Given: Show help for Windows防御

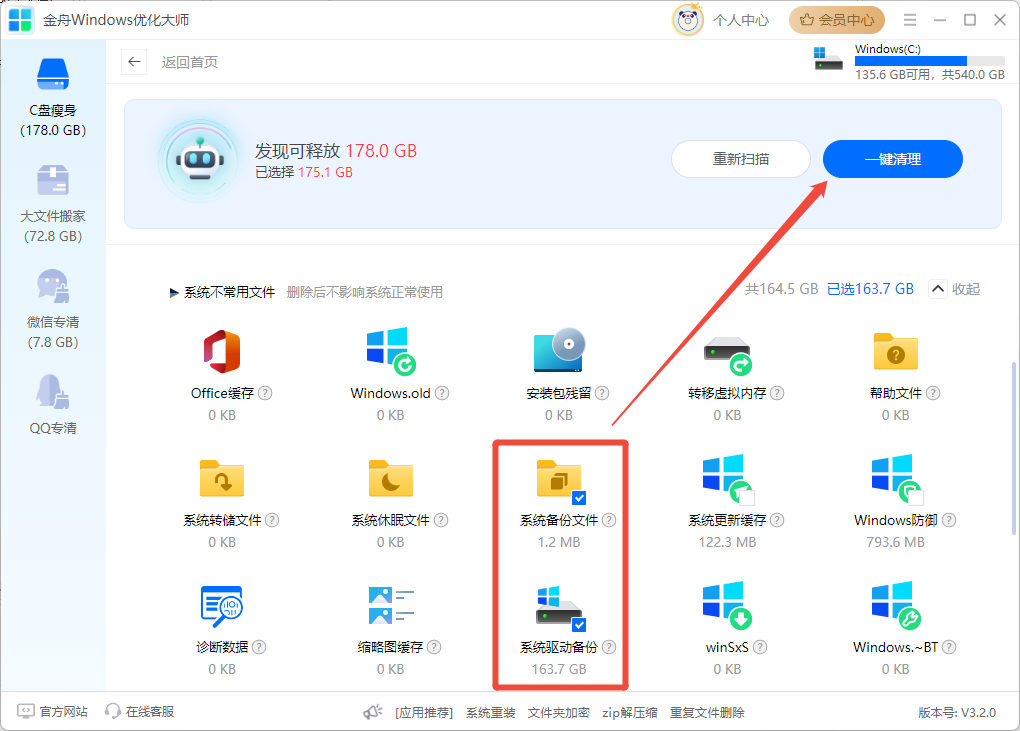Looking at the screenshot, I should (x=949, y=520).
